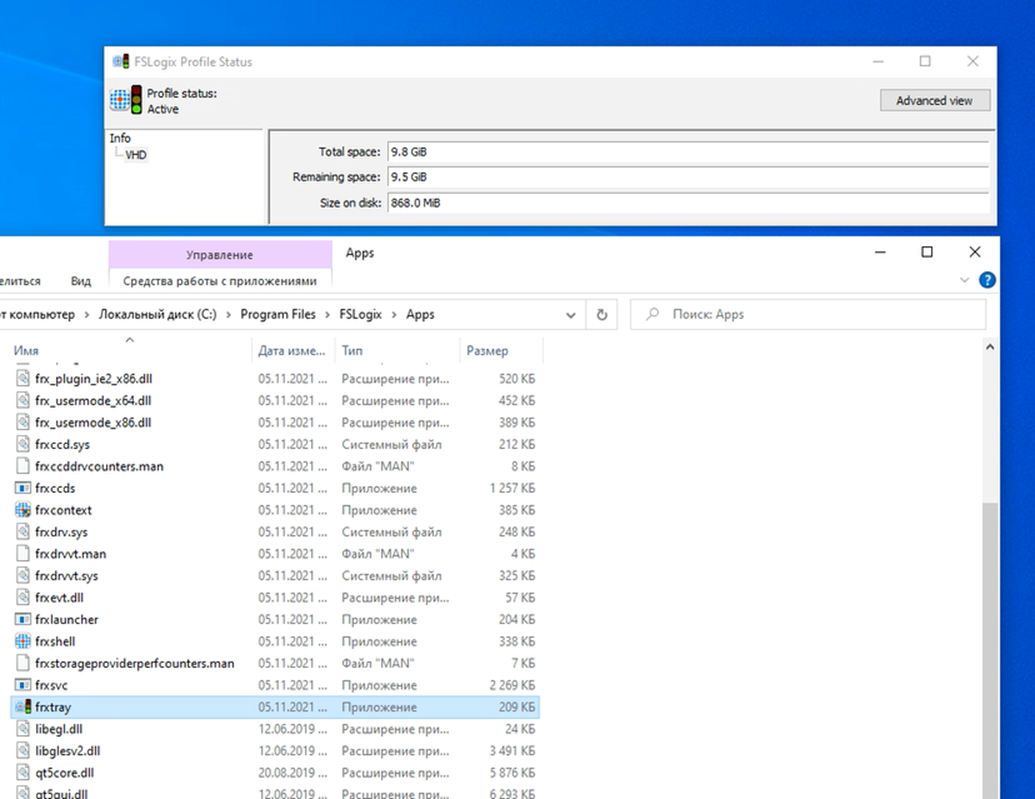Open Explorer help blue question mark icon
The width and height of the screenshot is (1035, 799).
click(x=986, y=281)
